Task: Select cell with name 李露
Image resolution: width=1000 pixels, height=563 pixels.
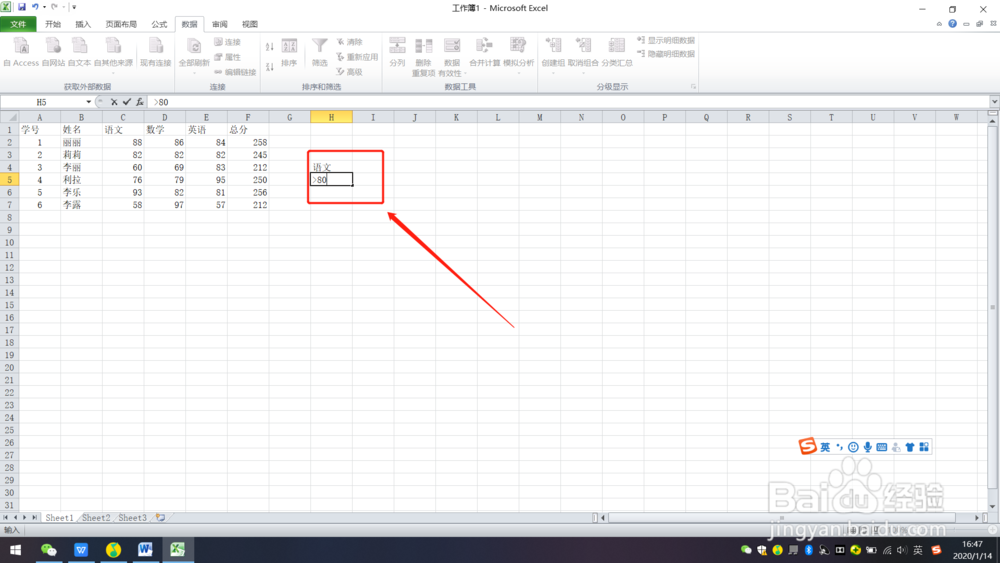Action: point(81,205)
